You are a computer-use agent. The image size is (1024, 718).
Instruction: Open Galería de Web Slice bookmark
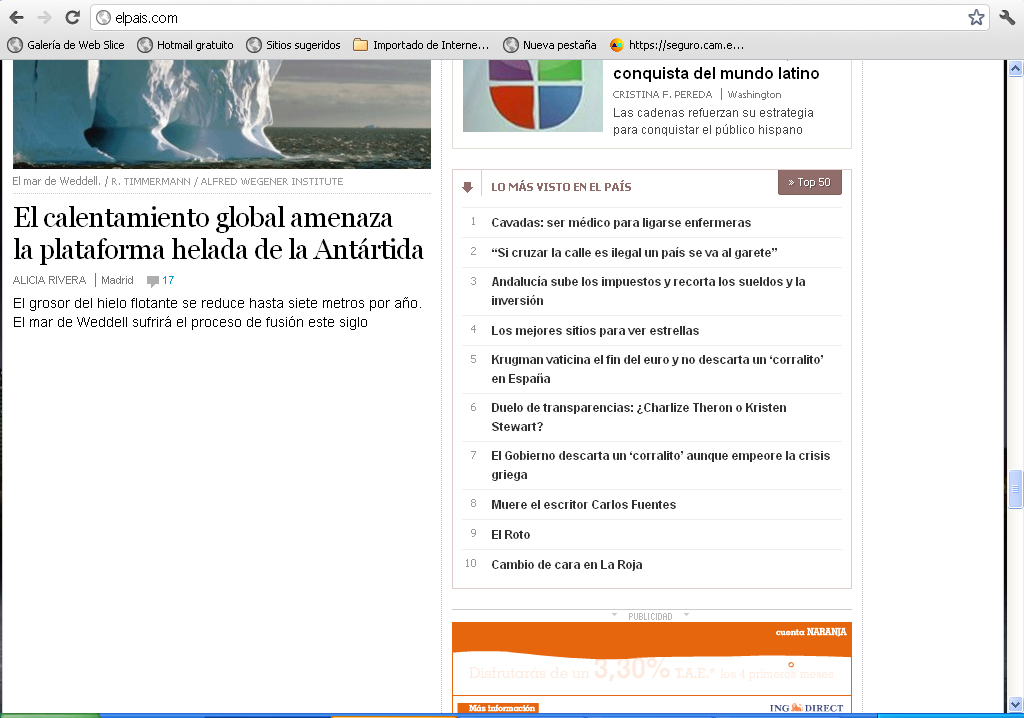(66, 45)
